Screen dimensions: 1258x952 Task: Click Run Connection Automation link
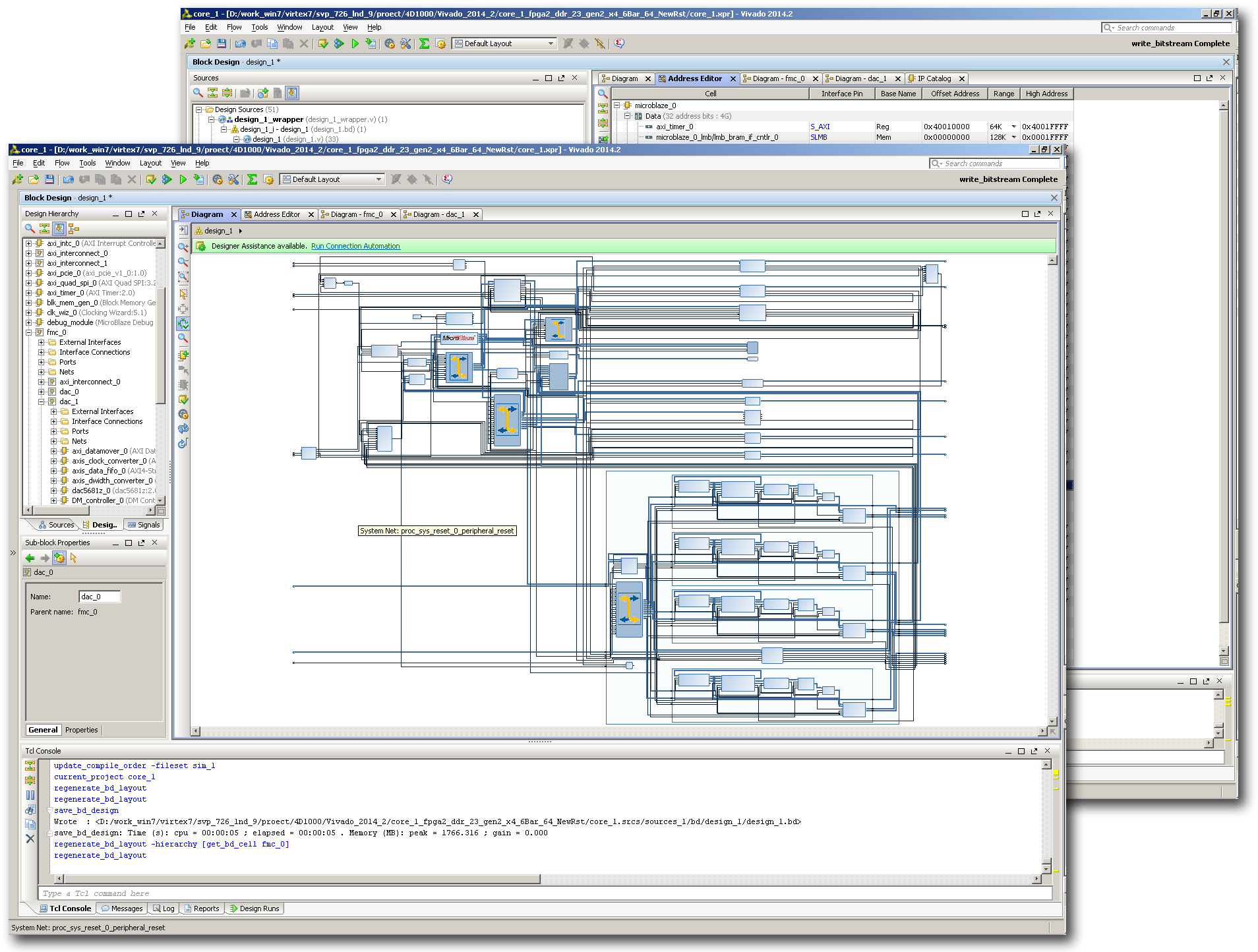tap(355, 246)
